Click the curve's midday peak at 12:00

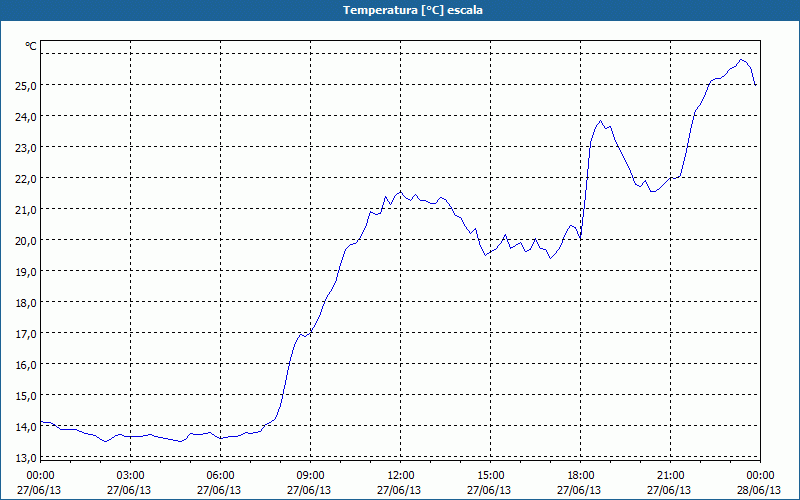[401, 192]
